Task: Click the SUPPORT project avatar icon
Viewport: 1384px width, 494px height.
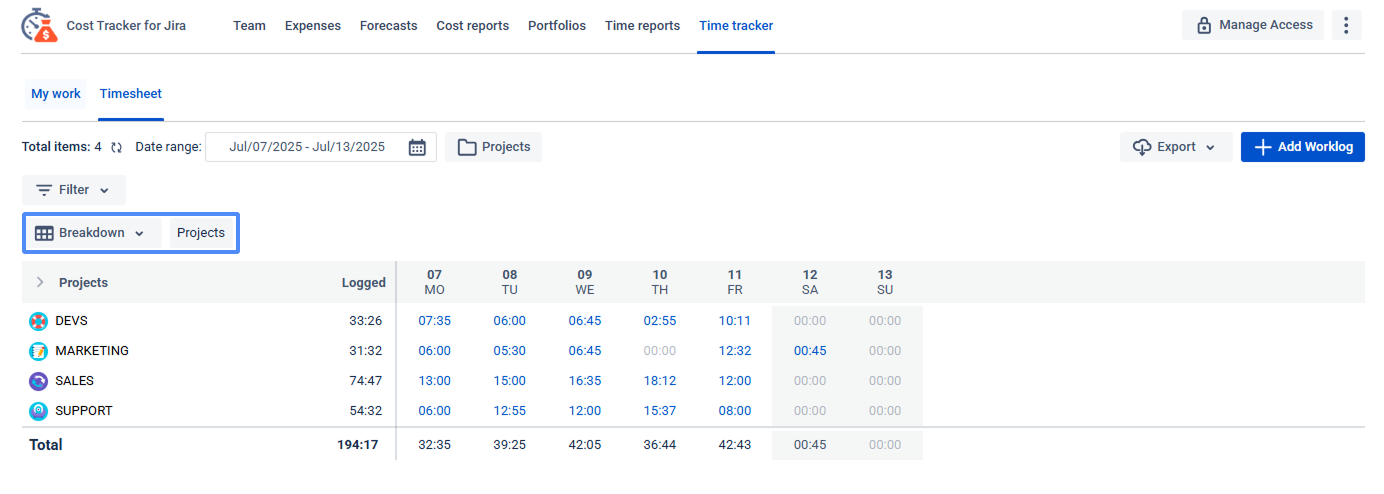Action: (x=39, y=411)
